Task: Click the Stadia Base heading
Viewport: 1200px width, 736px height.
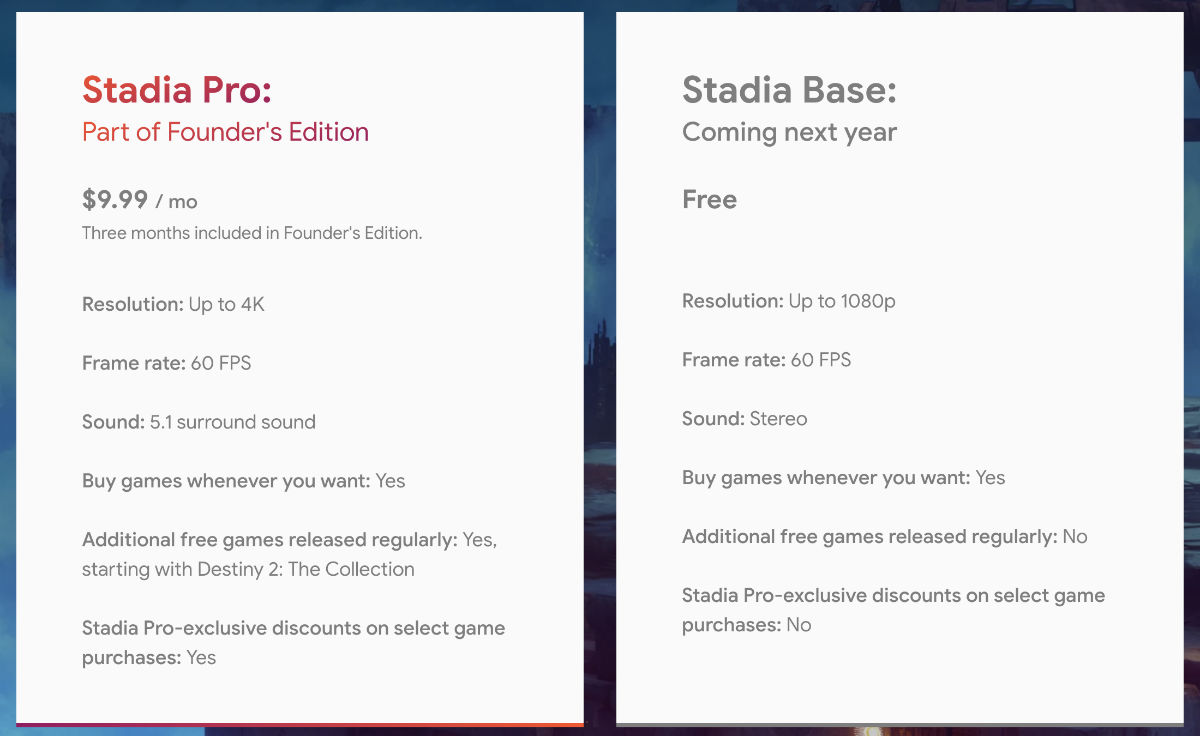Action: (789, 90)
